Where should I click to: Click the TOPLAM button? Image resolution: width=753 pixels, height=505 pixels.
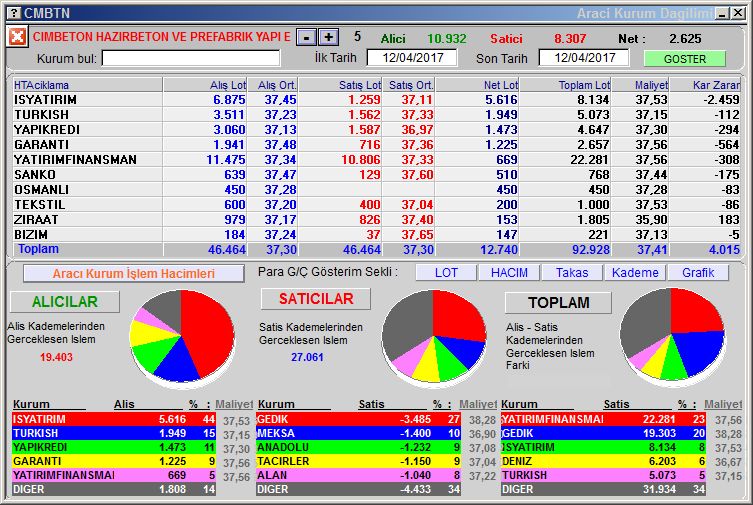point(559,302)
